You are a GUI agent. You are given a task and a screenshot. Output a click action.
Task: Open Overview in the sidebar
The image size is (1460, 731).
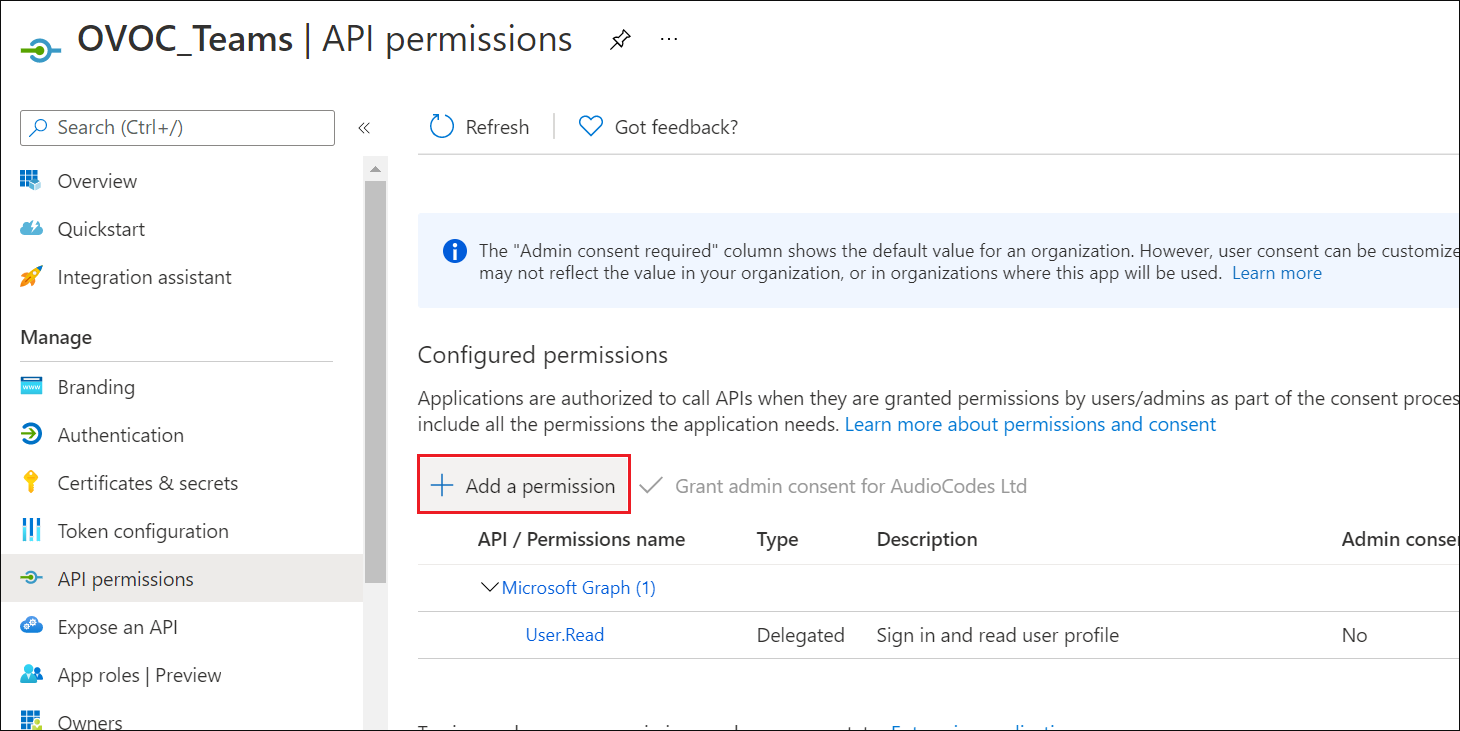pyautogui.click(x=97, y=181)
